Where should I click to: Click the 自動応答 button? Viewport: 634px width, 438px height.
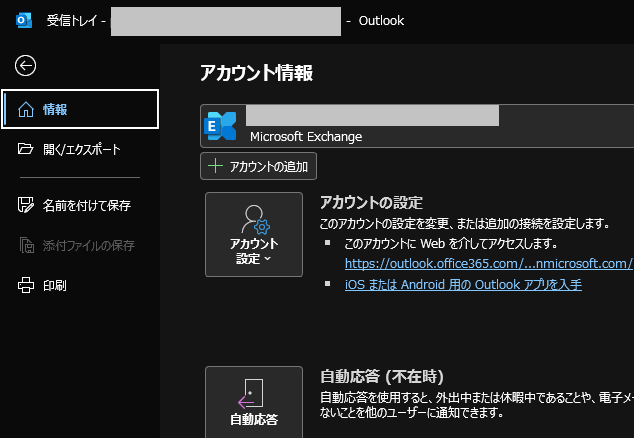click(x=254, y=402)
